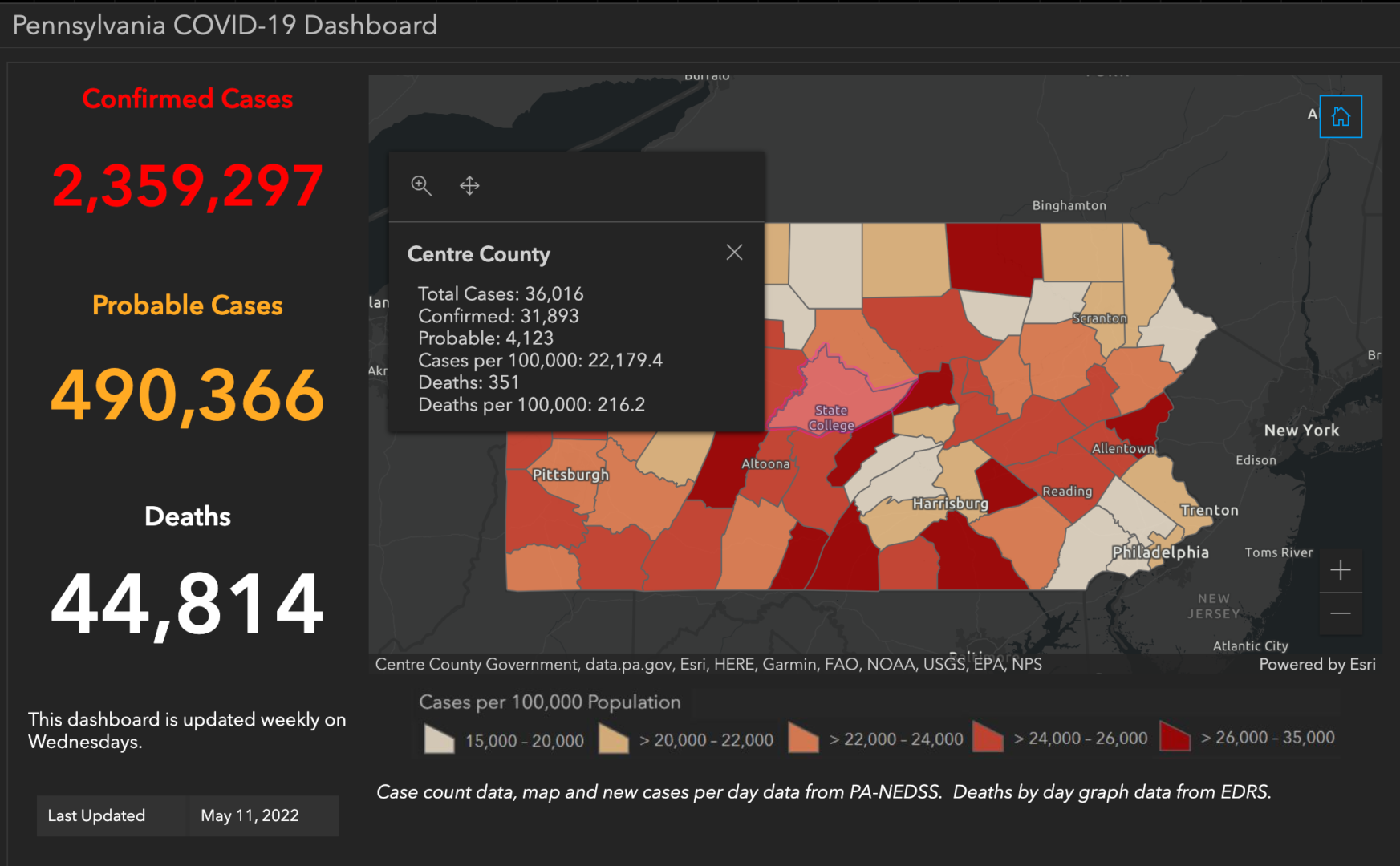The image size is (1400, 866).
Task: Zoom in with the map plus button
Action: click(1341, 570)
